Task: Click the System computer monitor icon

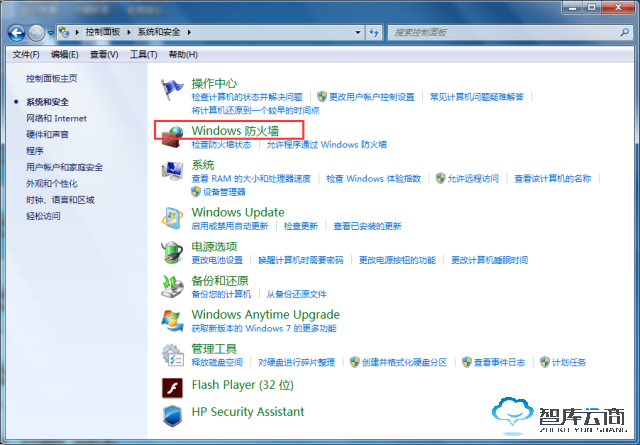Action: [172, 171]
